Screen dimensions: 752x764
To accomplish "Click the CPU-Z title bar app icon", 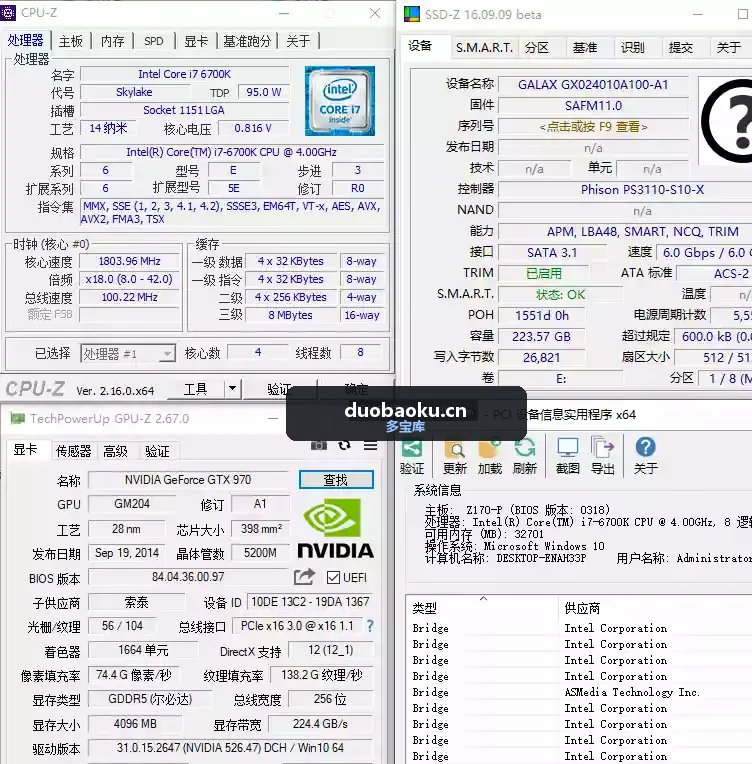I will pyautogui.click(x=8, y=13).
